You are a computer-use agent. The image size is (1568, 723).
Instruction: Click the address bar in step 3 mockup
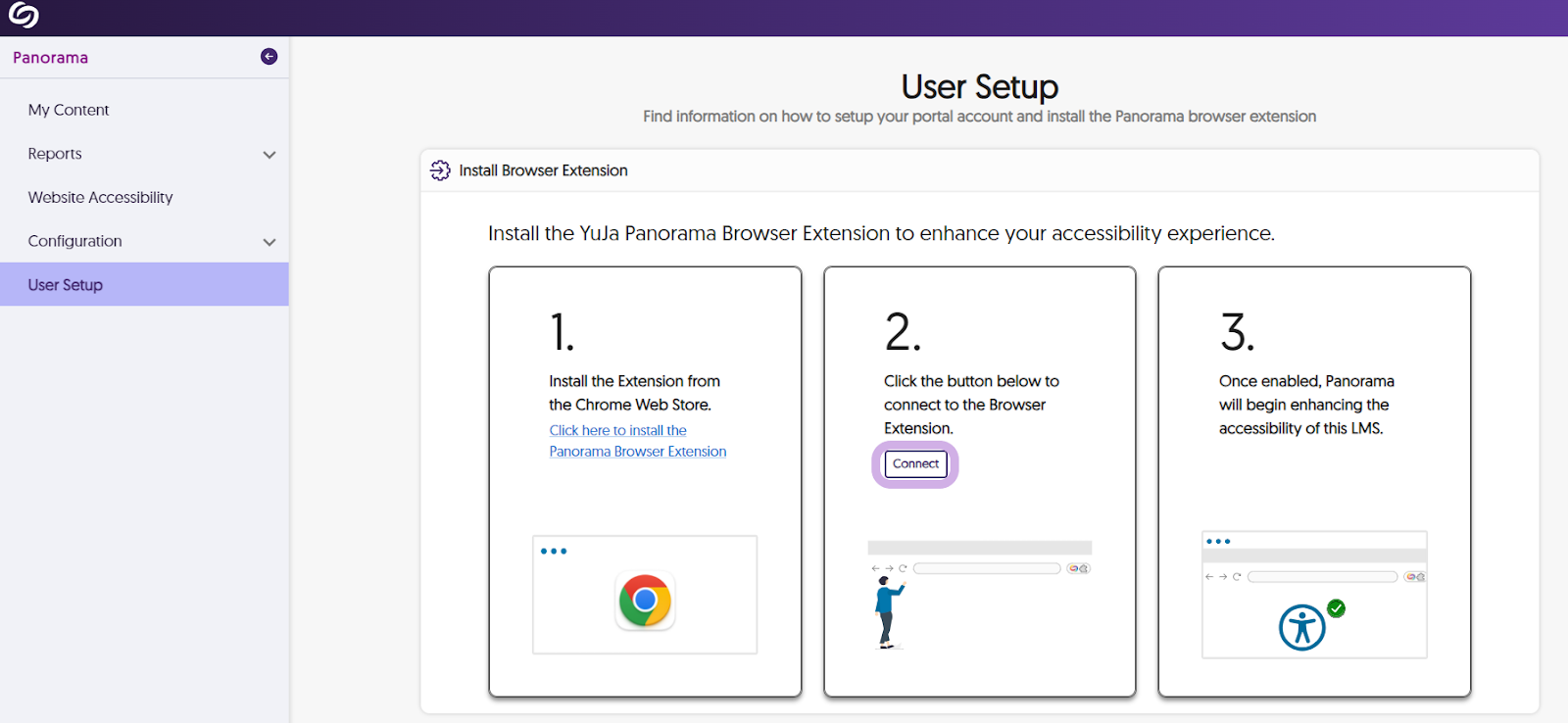tap(1321, 577)
